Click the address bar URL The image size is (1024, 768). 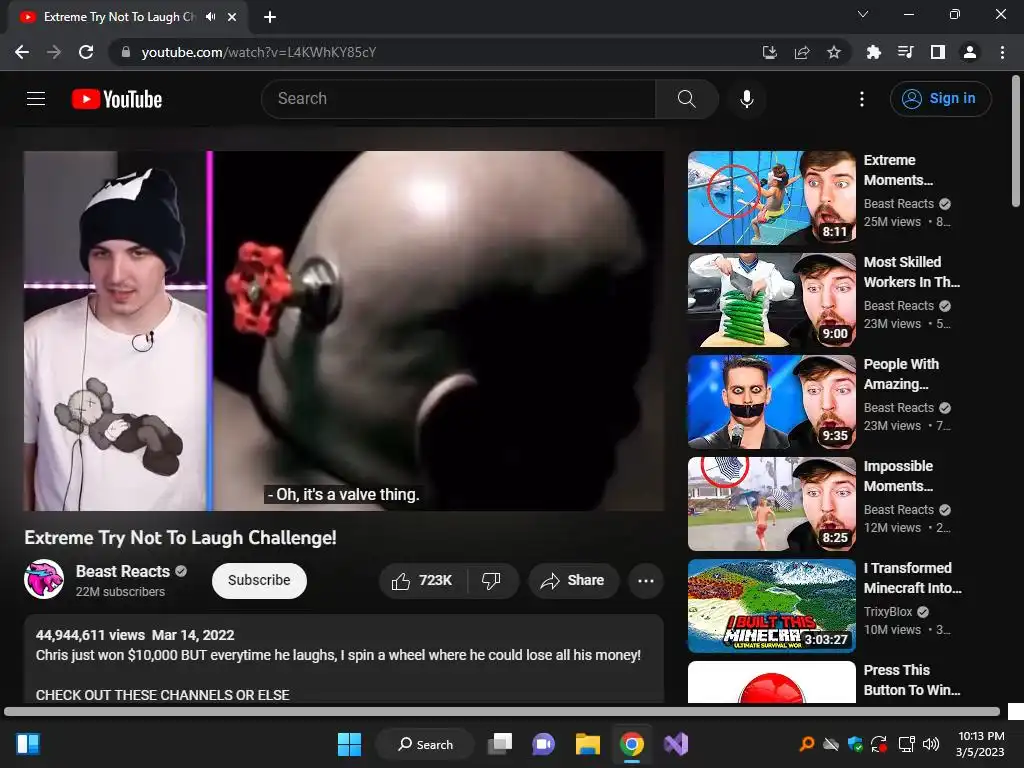pyautogui.click(x=259, y=52)
